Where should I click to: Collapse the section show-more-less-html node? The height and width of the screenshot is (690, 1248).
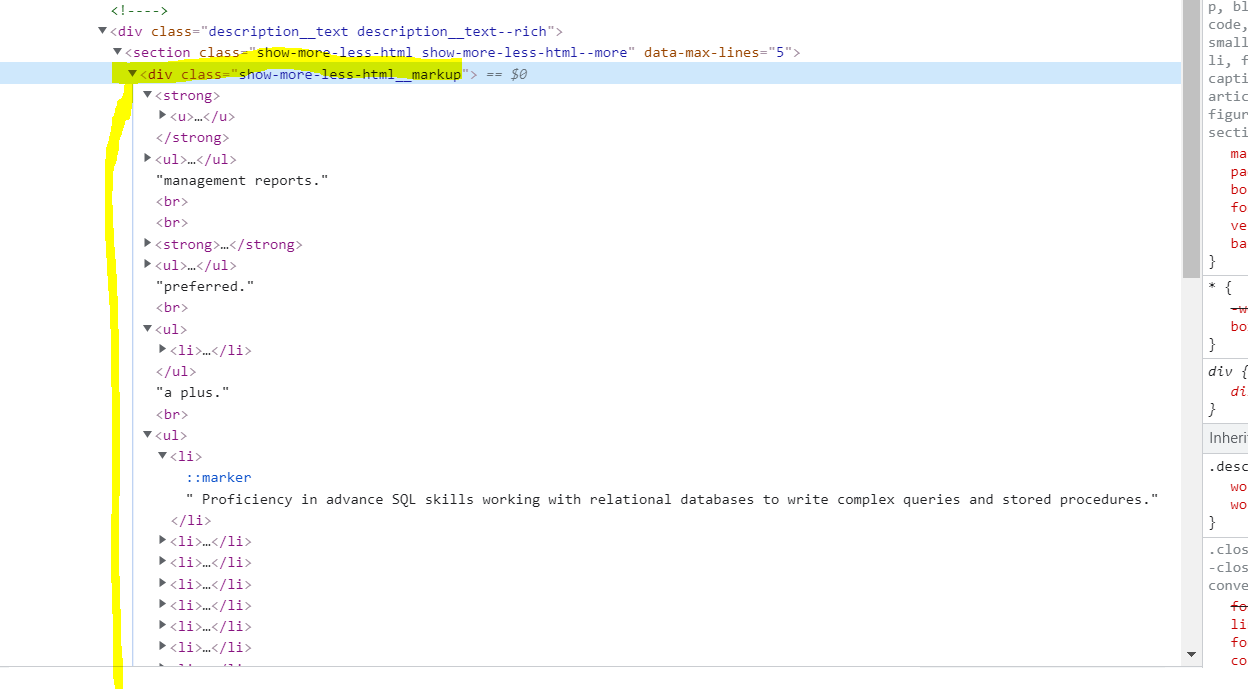click(117, 52)
